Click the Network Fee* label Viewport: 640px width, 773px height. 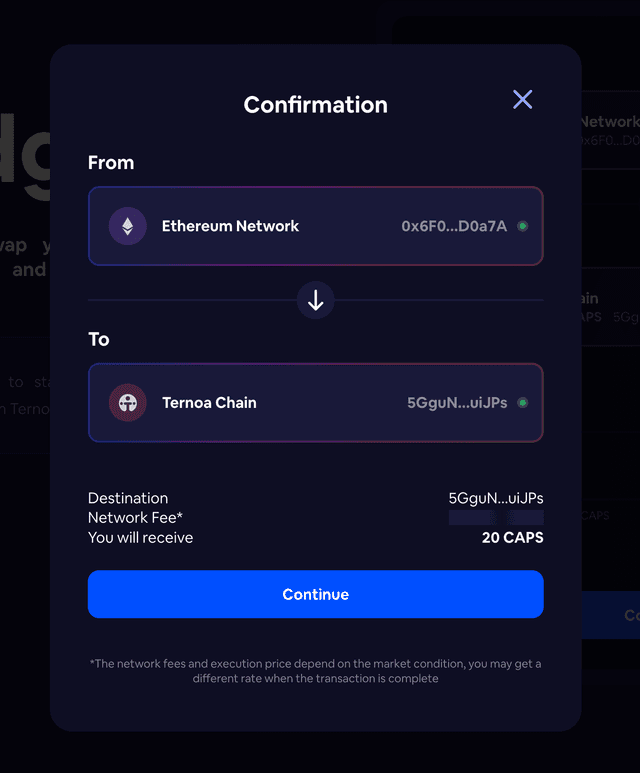(135, 518)
